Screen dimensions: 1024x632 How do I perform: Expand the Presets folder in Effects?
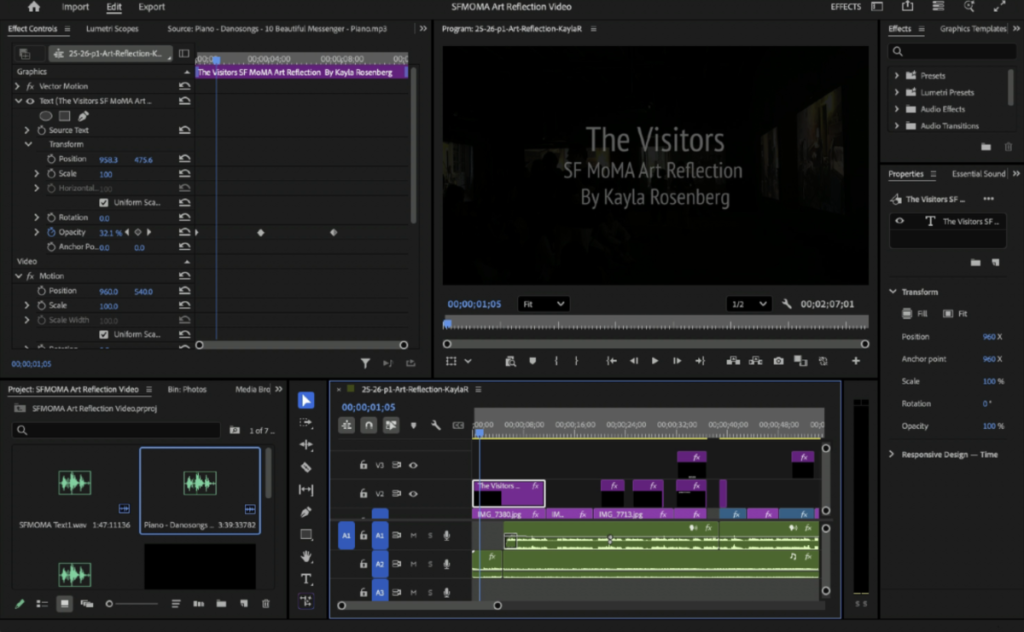click(x=897, y=76)
